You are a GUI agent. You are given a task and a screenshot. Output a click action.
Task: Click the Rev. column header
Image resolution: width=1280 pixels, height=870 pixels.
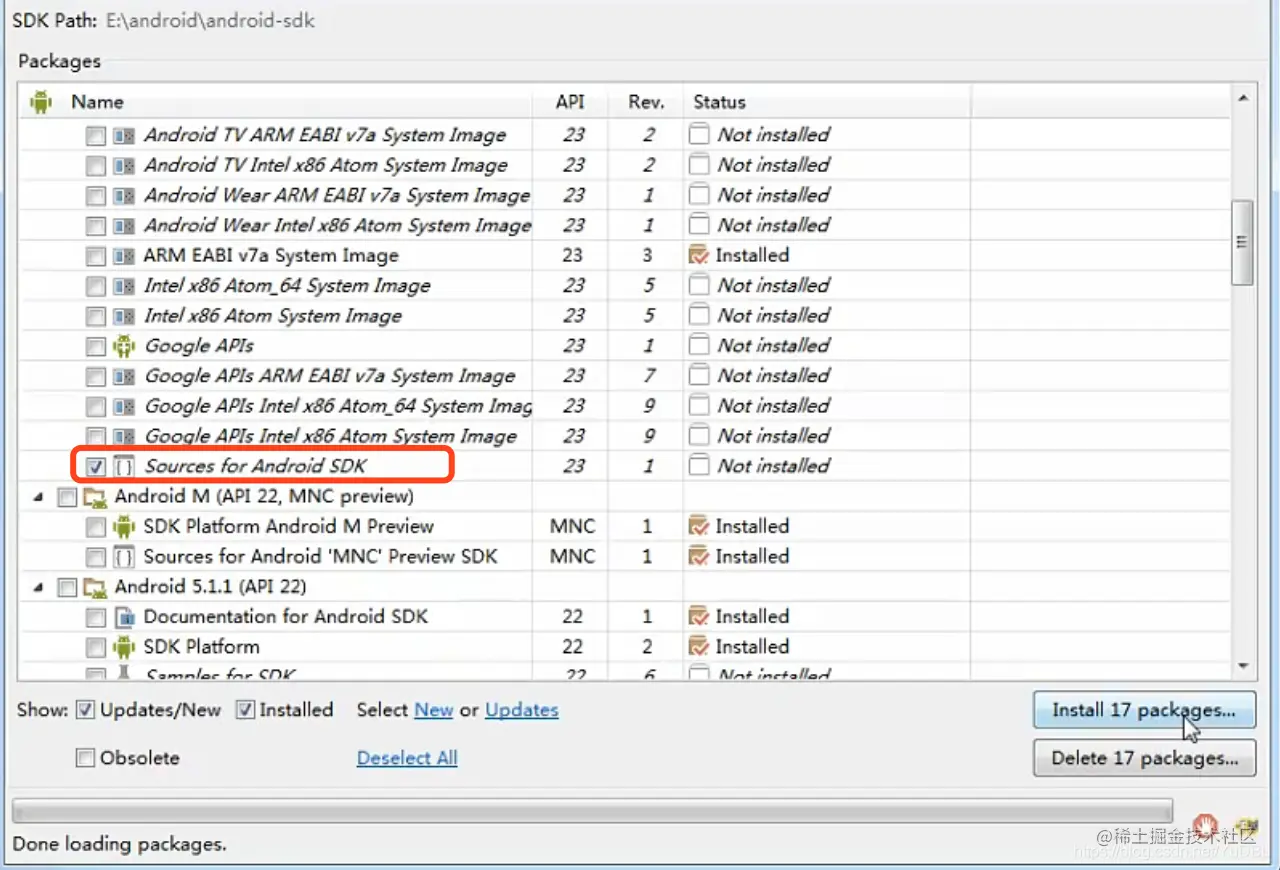646,102
